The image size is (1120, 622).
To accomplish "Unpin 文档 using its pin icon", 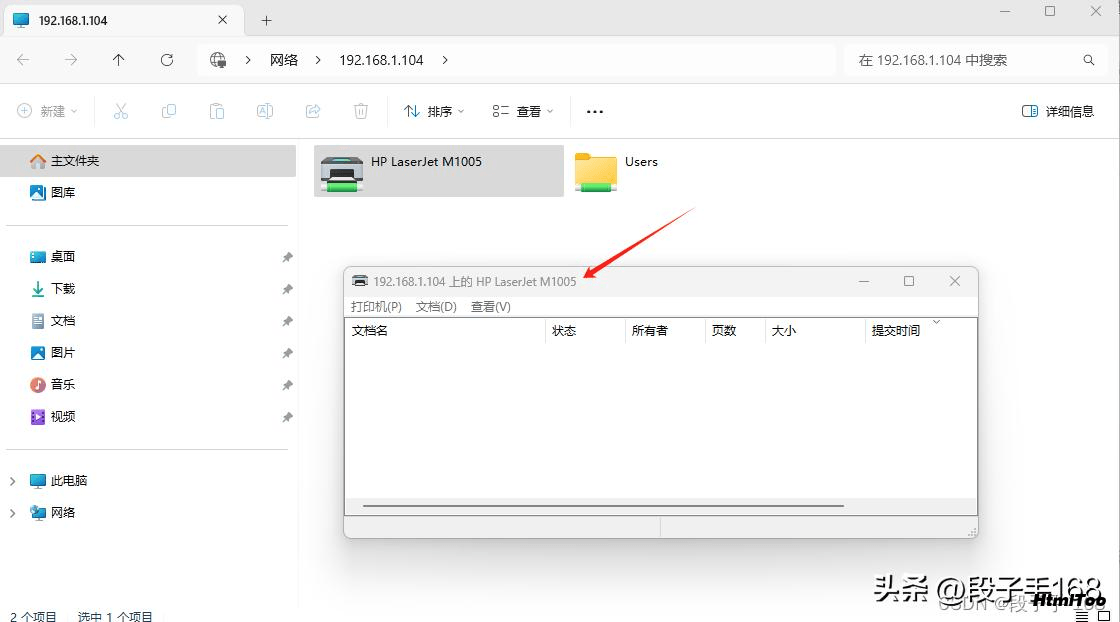I will 287,321.
